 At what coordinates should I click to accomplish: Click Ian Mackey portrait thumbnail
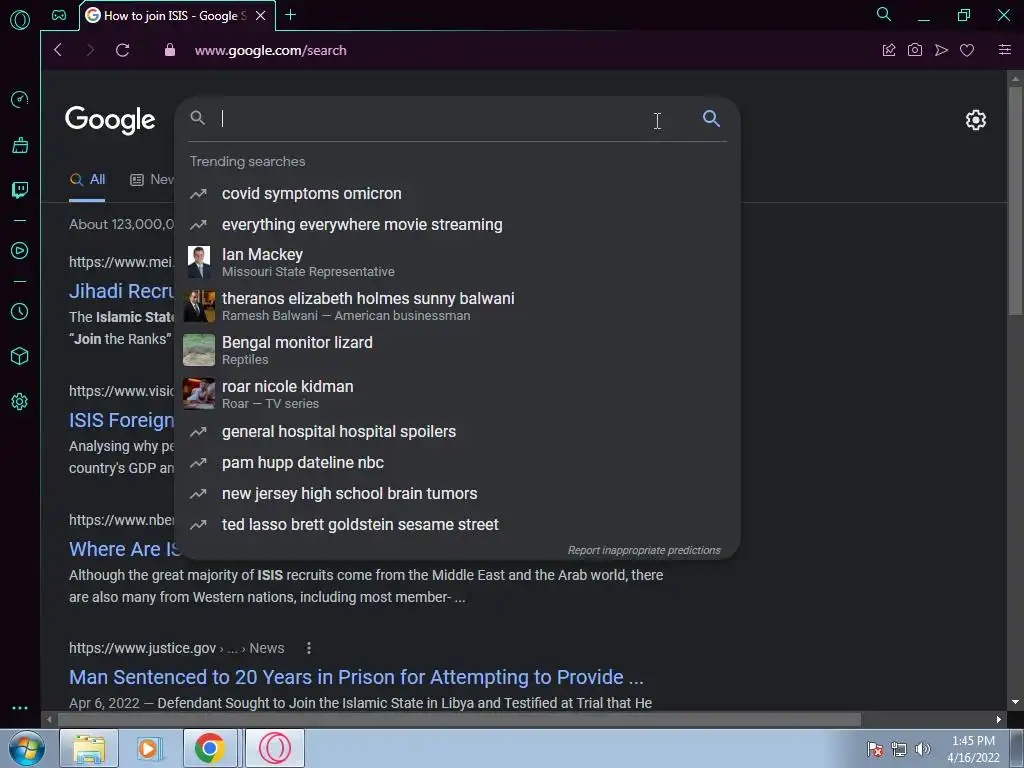pyautogui.click(x=199, y=263)
